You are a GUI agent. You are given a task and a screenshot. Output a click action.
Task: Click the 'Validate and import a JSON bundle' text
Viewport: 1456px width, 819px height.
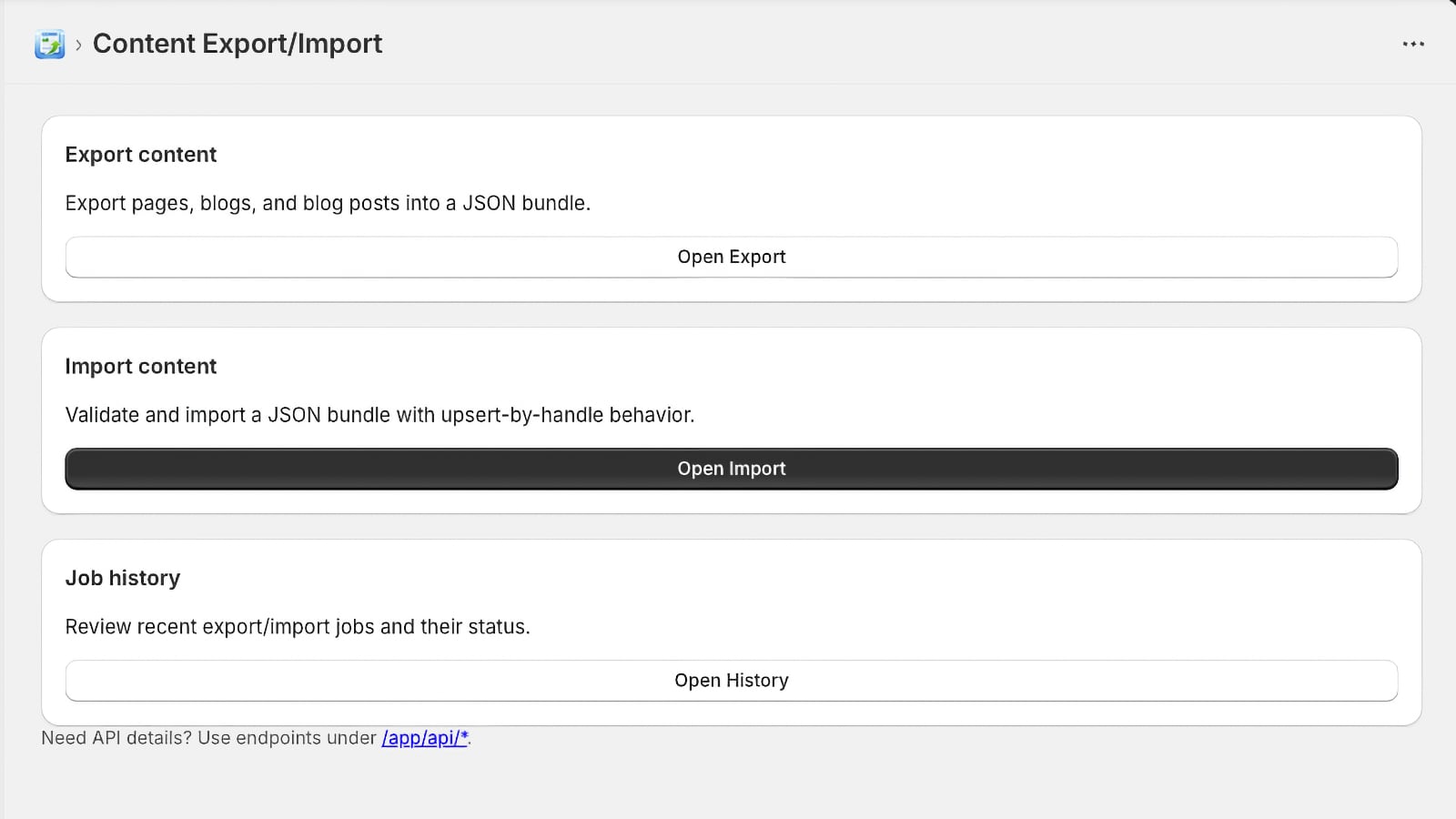coord(227,415)
